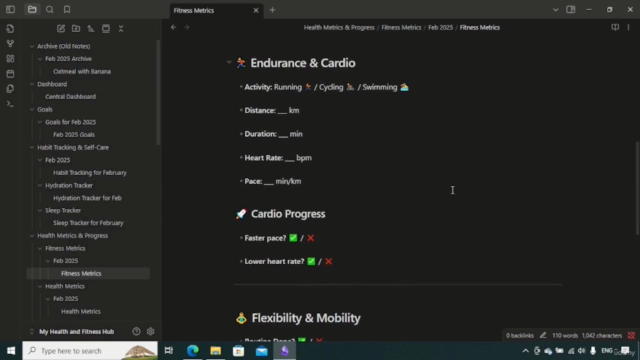Select the Fitness Metrics tab
Viewport: 640px width, 360px height.
(x=216, y=10)
